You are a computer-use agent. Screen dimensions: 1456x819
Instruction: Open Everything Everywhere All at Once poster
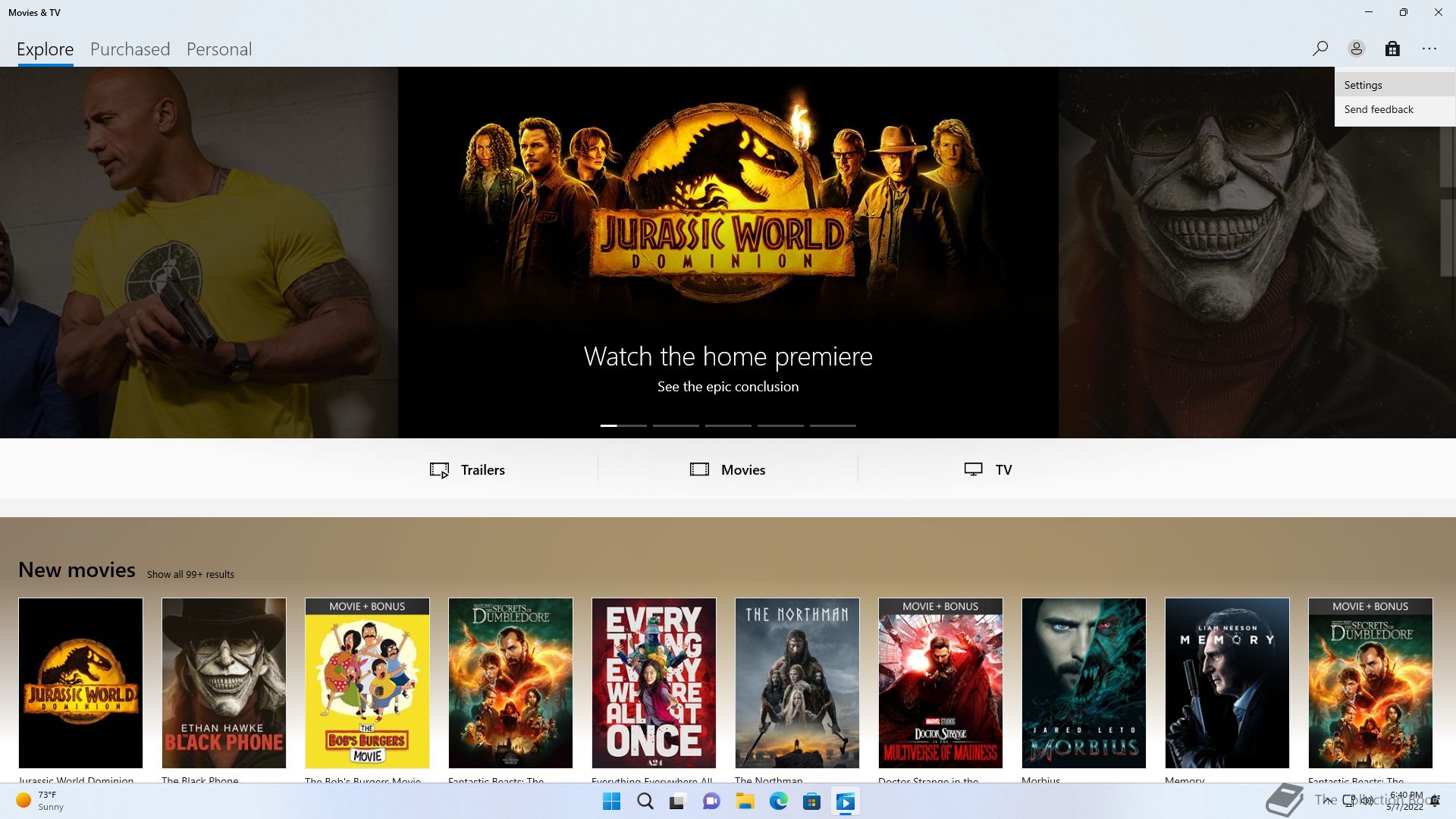(654, 682)
